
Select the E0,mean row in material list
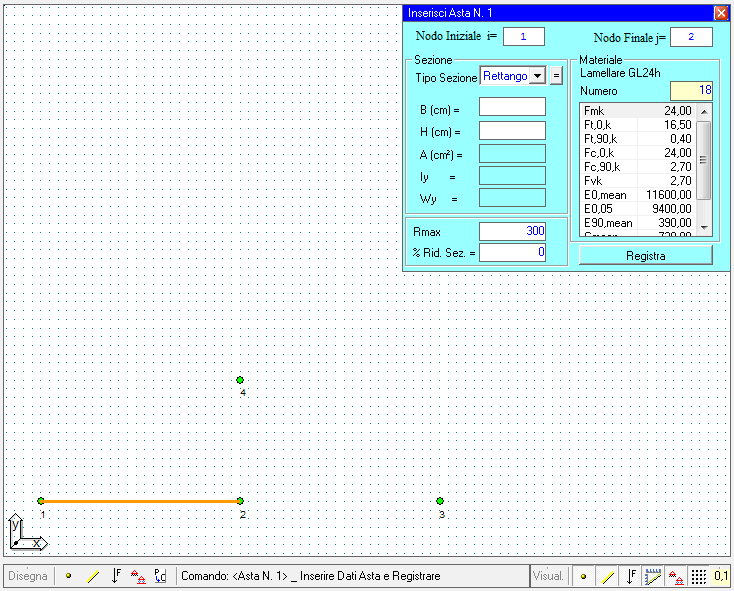point(638,195)
